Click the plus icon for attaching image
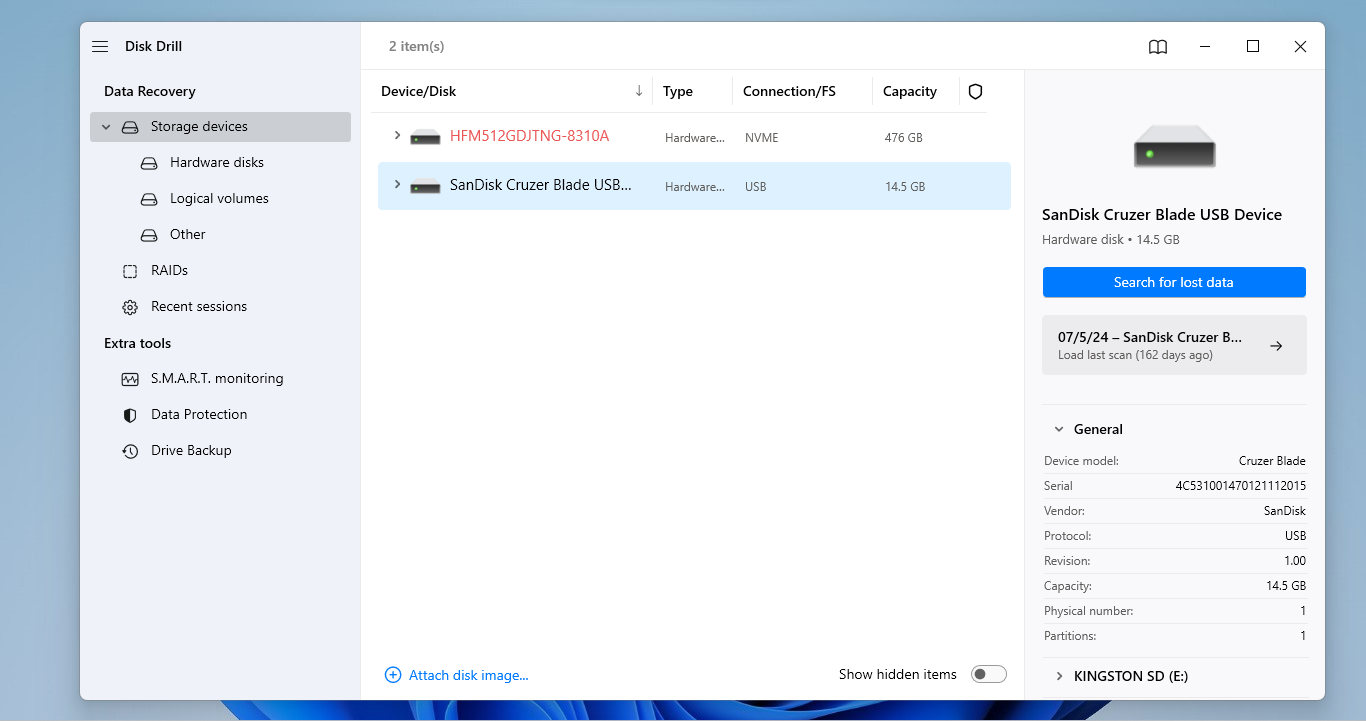Viewport: 1366px width, 721px height. 393,675
